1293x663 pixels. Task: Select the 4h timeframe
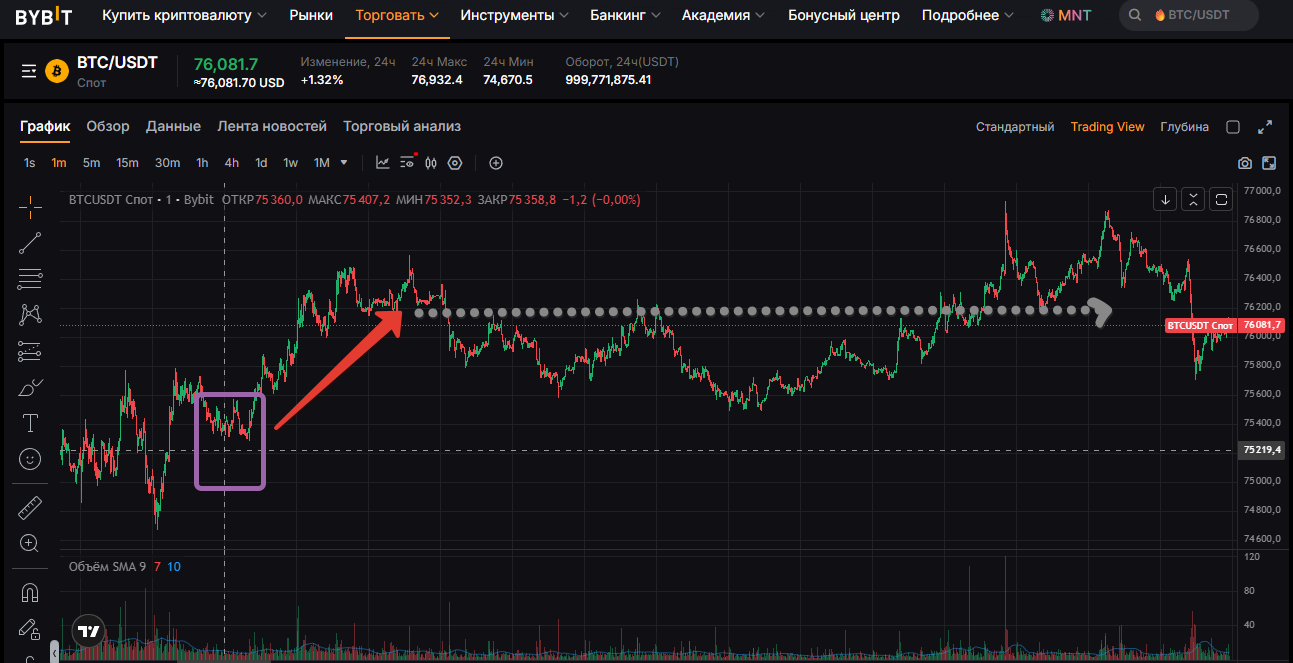(x=231, y=162)
